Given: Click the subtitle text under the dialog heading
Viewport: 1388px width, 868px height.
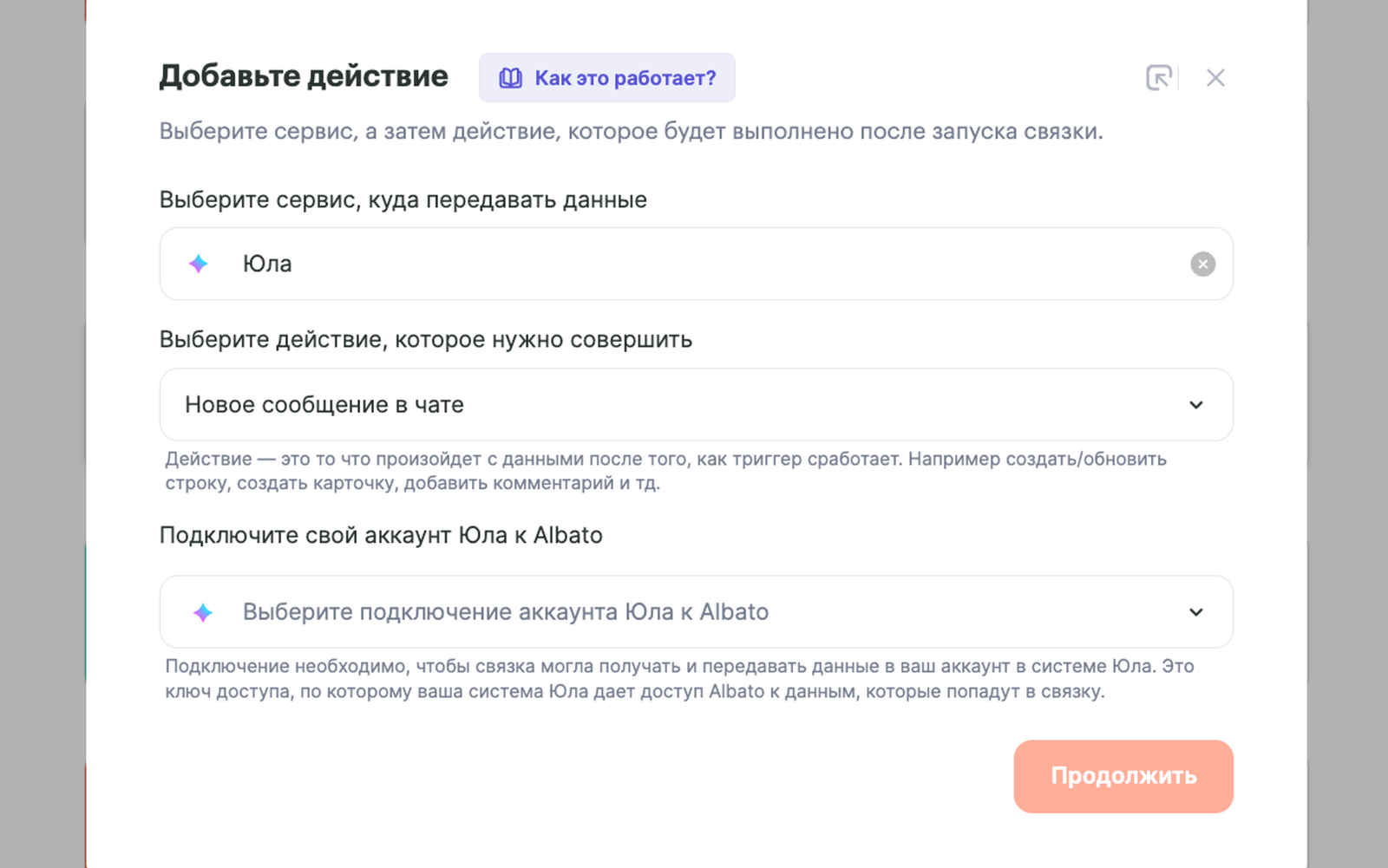Looking at the screenshot, I should point(631,132).
